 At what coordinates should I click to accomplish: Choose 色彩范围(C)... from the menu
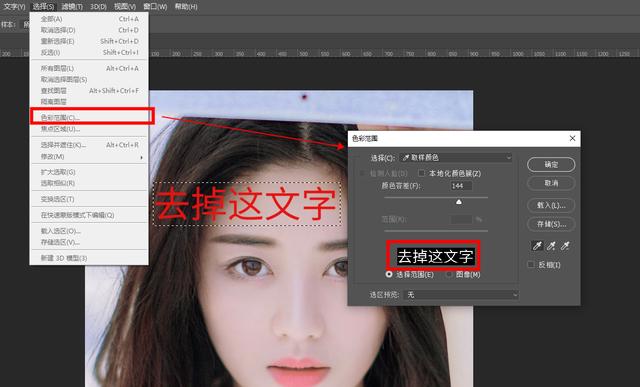click(89, 117)
